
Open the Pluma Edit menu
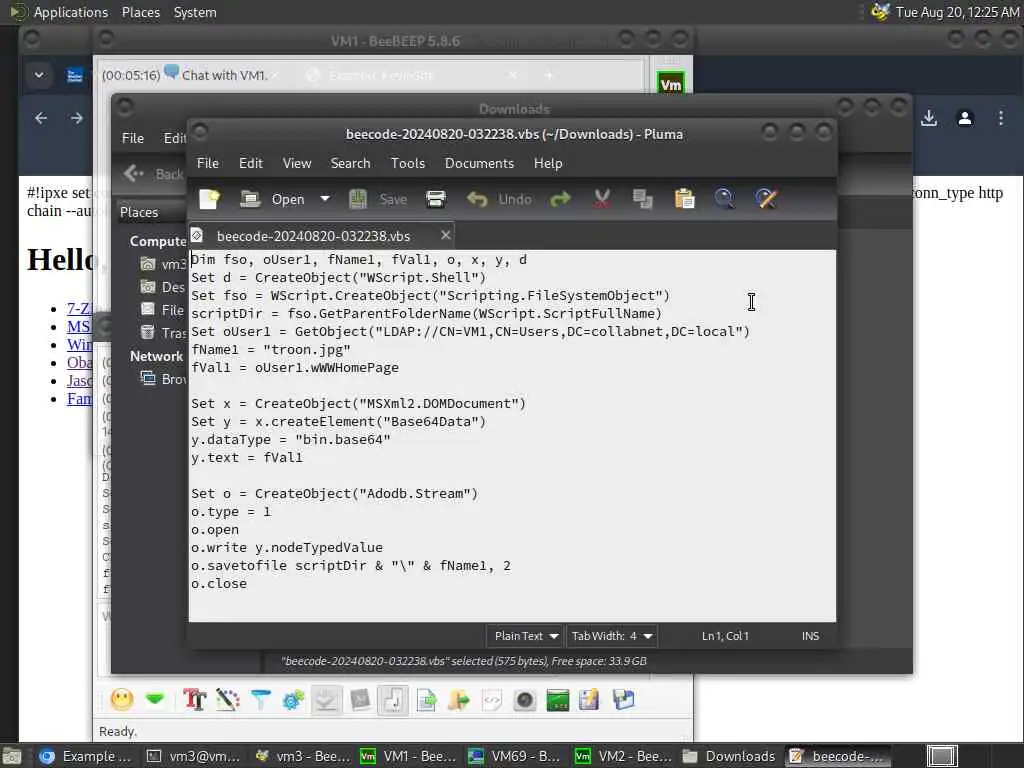click(251, 163)
